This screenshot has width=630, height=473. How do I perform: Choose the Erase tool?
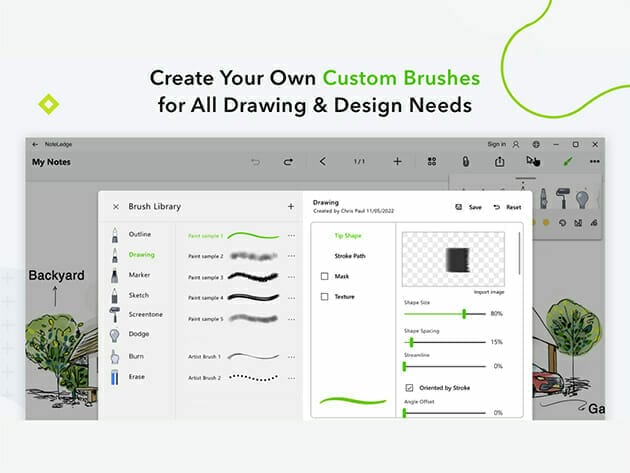point(137,376)
